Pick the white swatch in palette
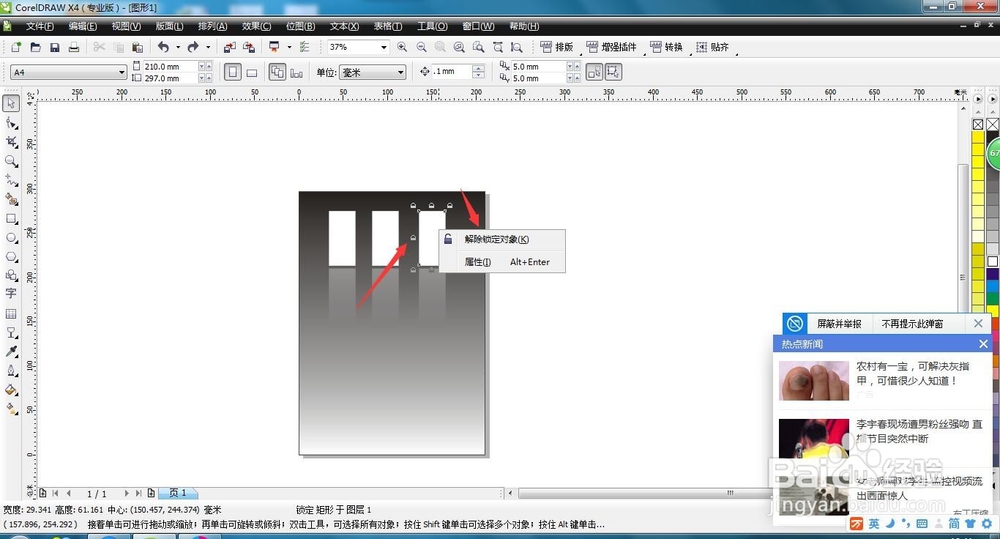1000x539 pixels. coord(992,262)
